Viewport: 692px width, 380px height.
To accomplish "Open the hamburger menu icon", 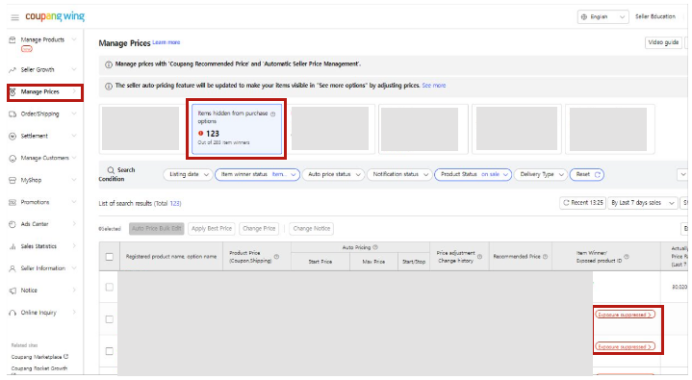I will [15, 17].
